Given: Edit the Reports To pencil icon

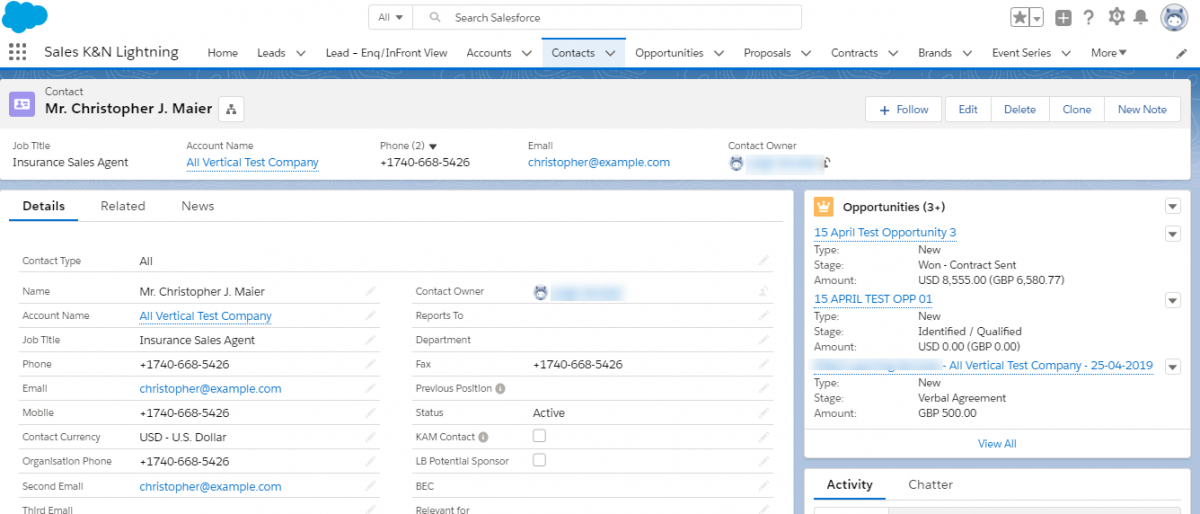Looking at the screenshot, I should (x=763, y=315).
